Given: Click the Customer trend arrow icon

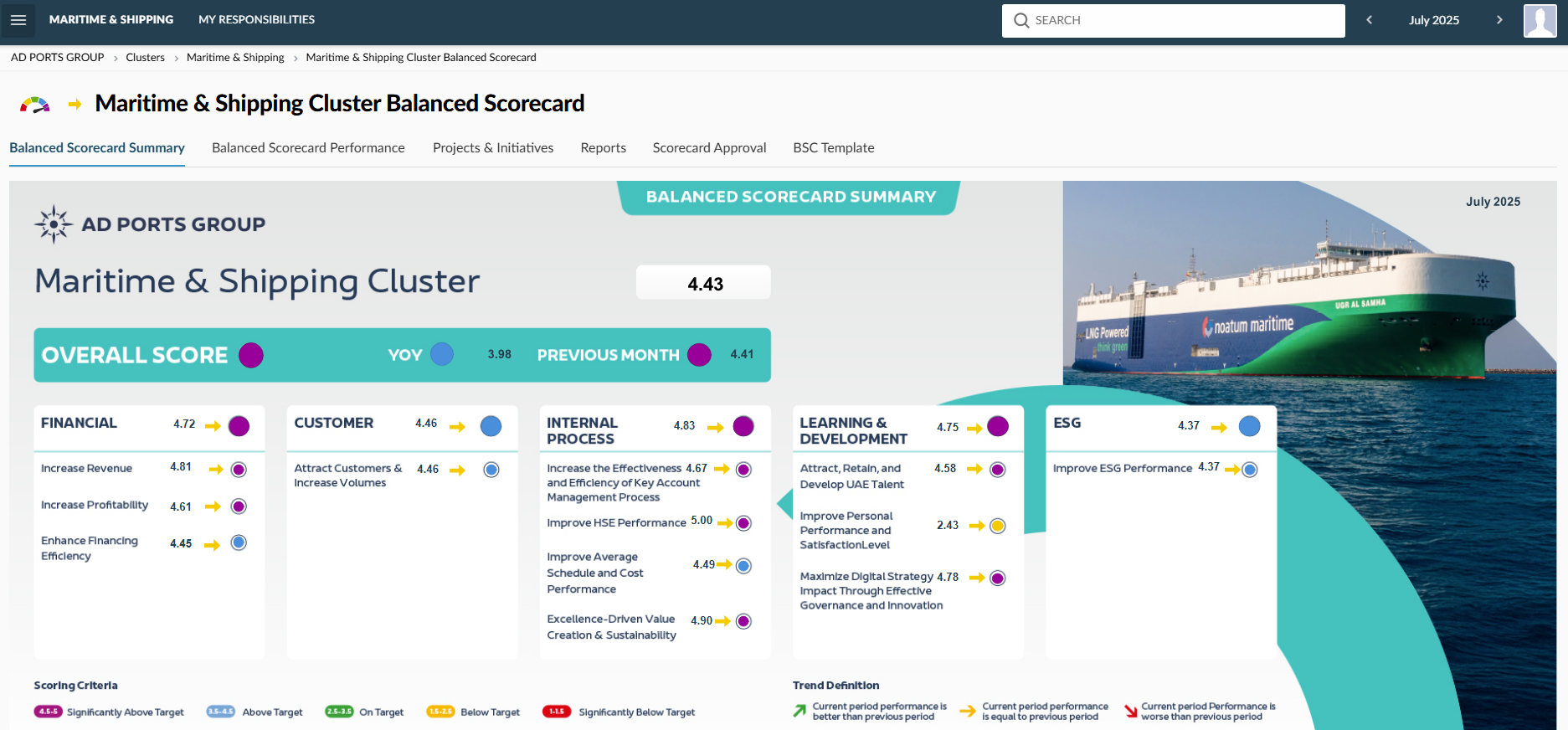Looking at the screenshot, I should pyautogui.click(x=457, y=427).
